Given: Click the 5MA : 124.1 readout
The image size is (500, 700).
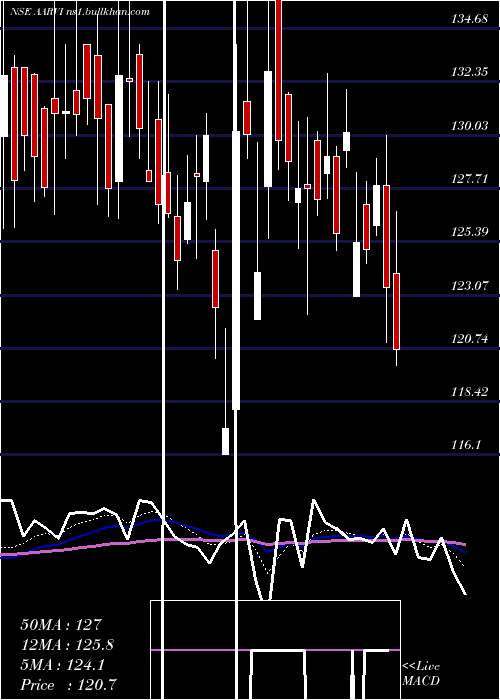Looking at the screenshot, I should (x=63, y=665).
